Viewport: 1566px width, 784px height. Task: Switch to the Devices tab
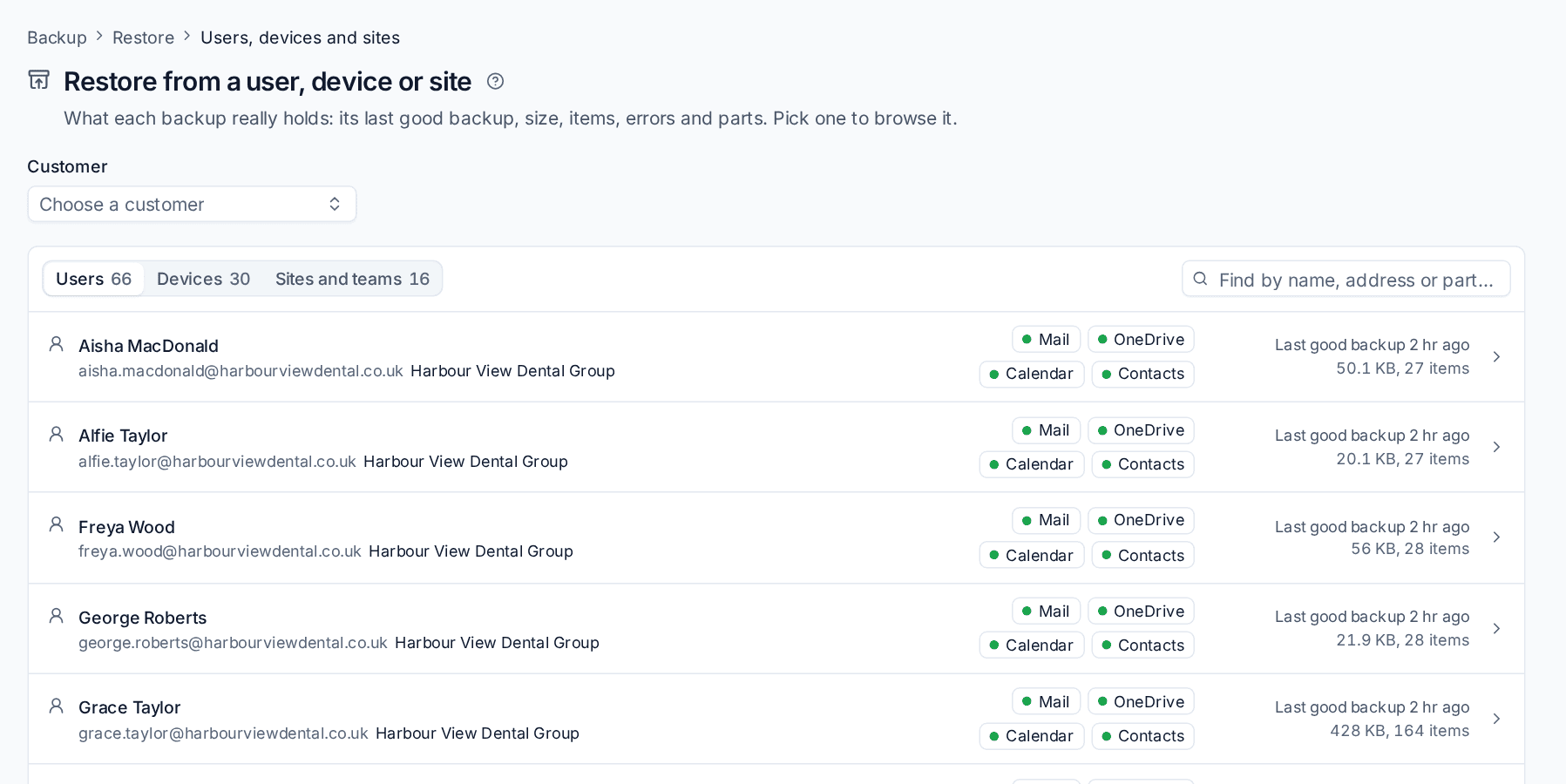[x=203, y=279]
